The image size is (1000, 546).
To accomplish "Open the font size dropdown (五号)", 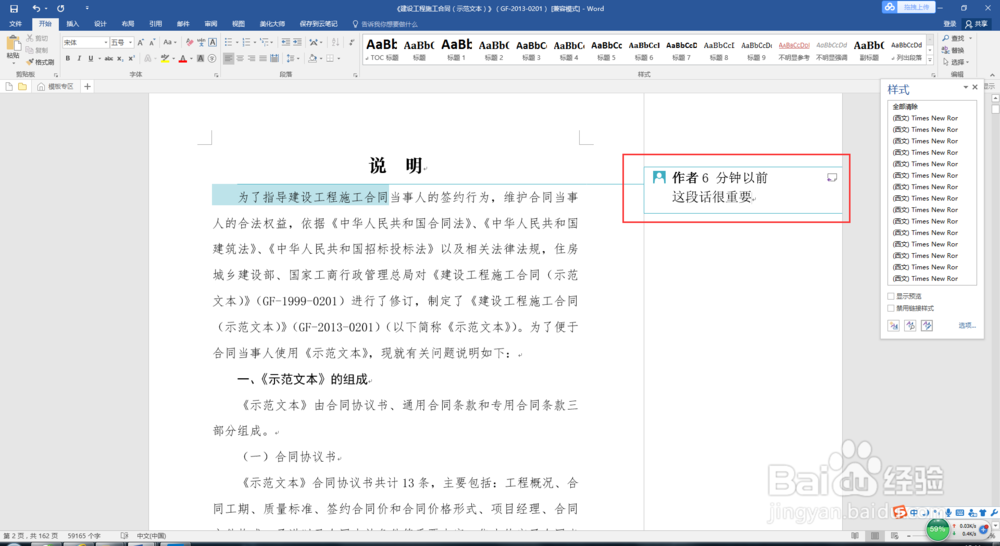I will (130, 42).
